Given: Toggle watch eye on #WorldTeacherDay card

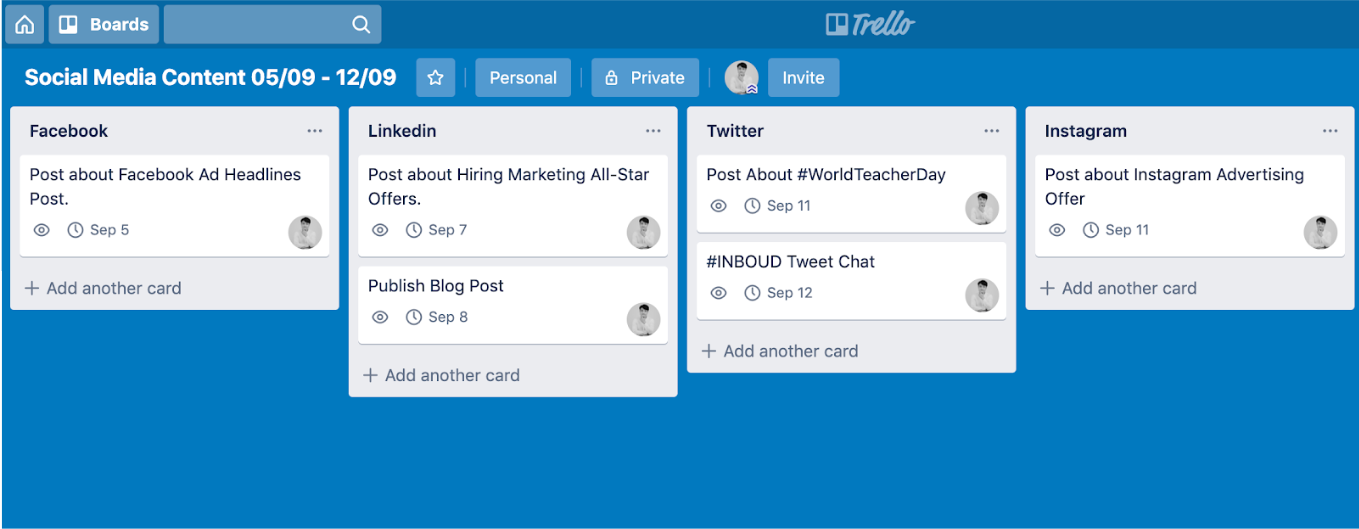Looking at the screenshot, I should pos(718,206).
